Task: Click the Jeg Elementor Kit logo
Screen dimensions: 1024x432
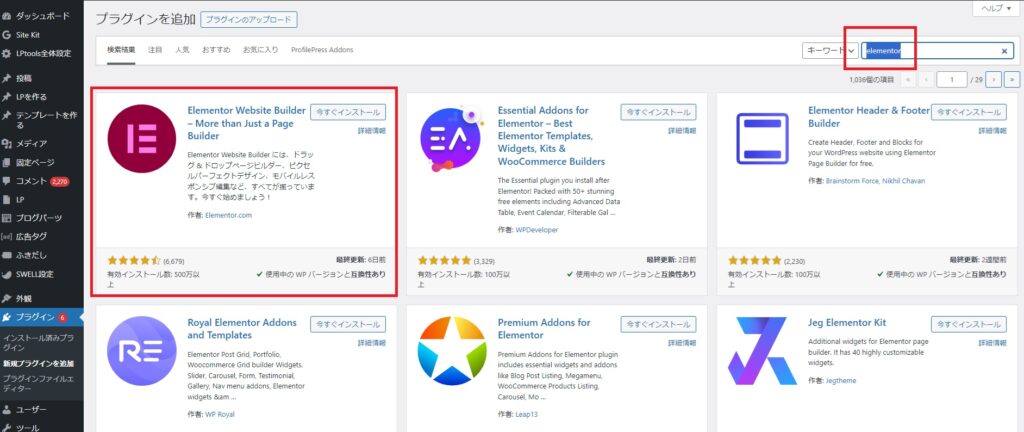Action: tap(762, 350)
